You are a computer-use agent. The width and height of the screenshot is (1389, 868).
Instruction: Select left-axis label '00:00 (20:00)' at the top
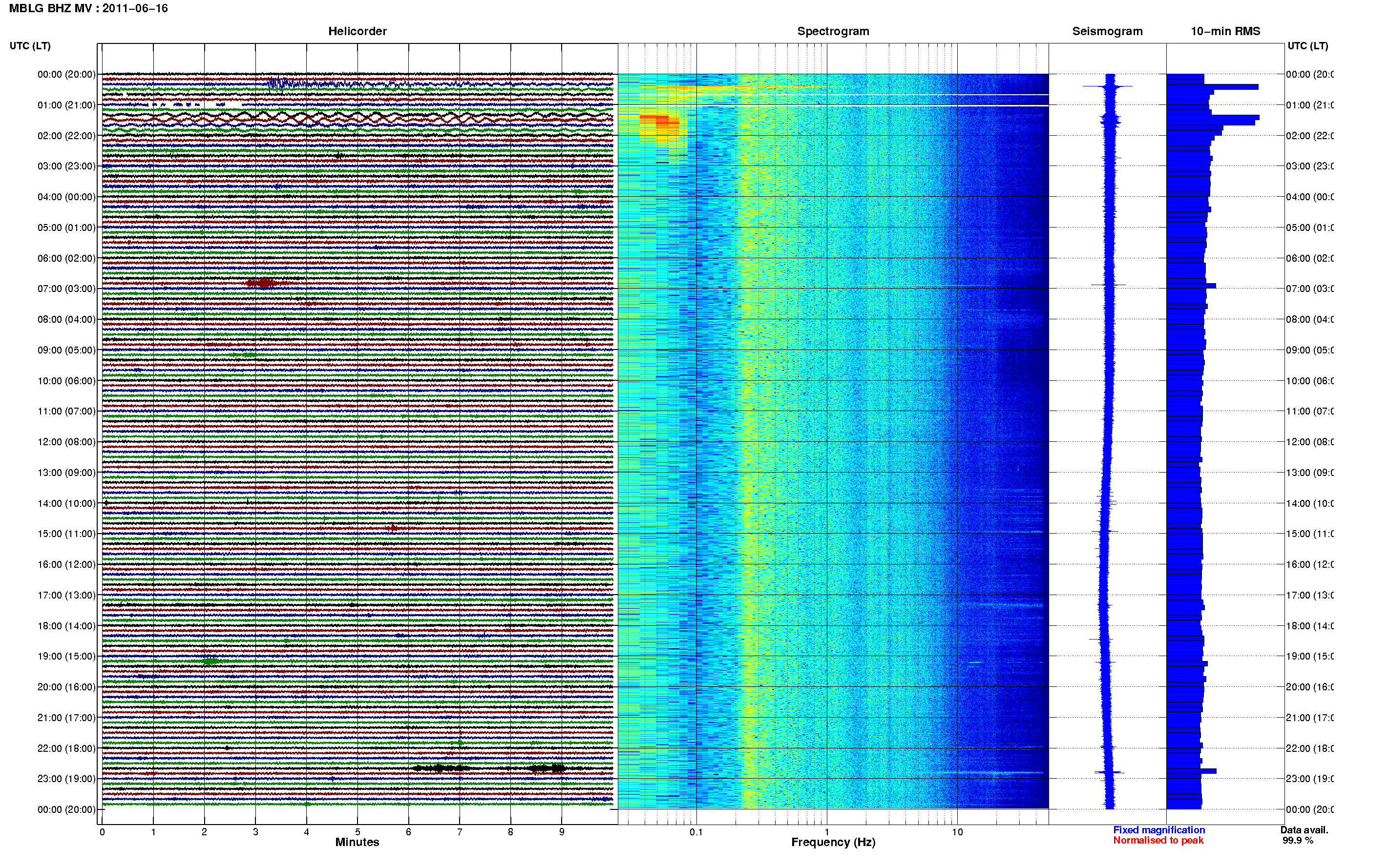[x=66, y=74]
